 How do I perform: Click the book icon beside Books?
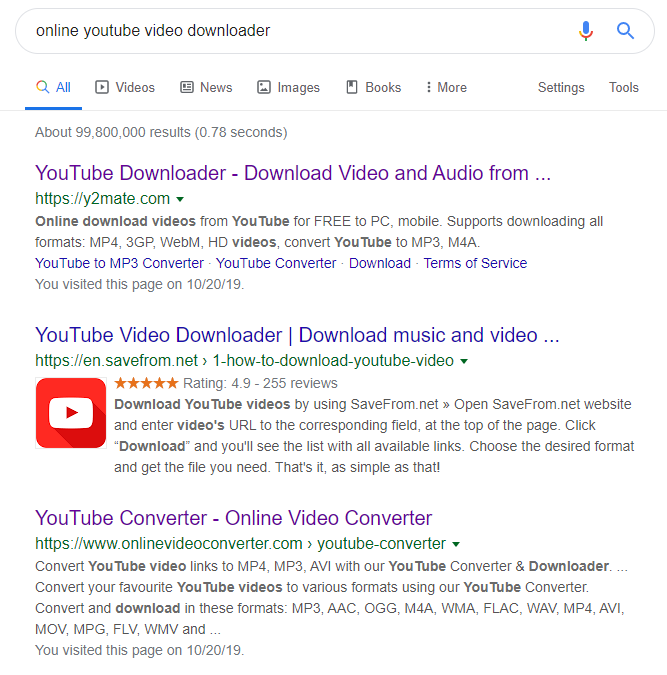352,87
